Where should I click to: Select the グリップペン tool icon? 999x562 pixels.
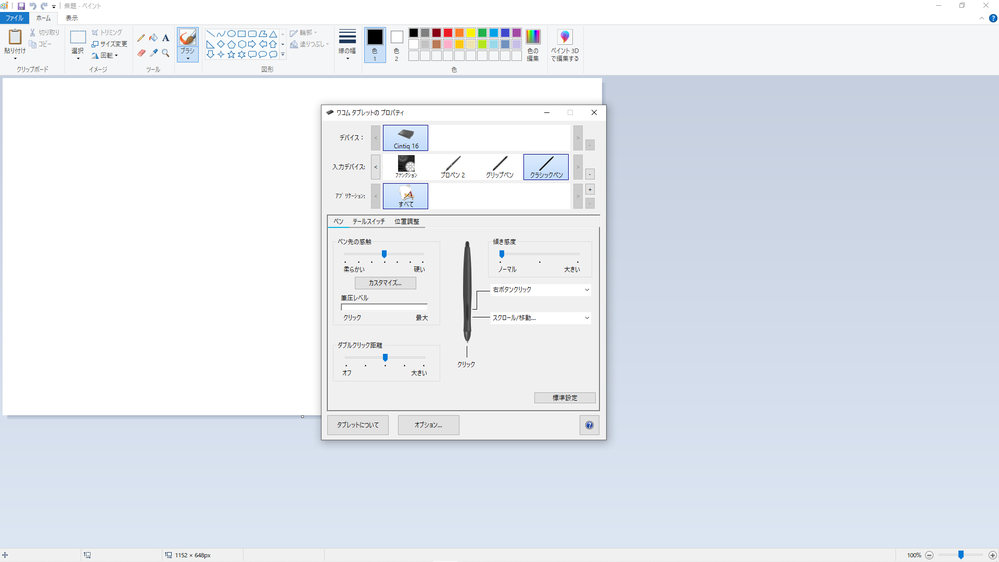(500, 167)
